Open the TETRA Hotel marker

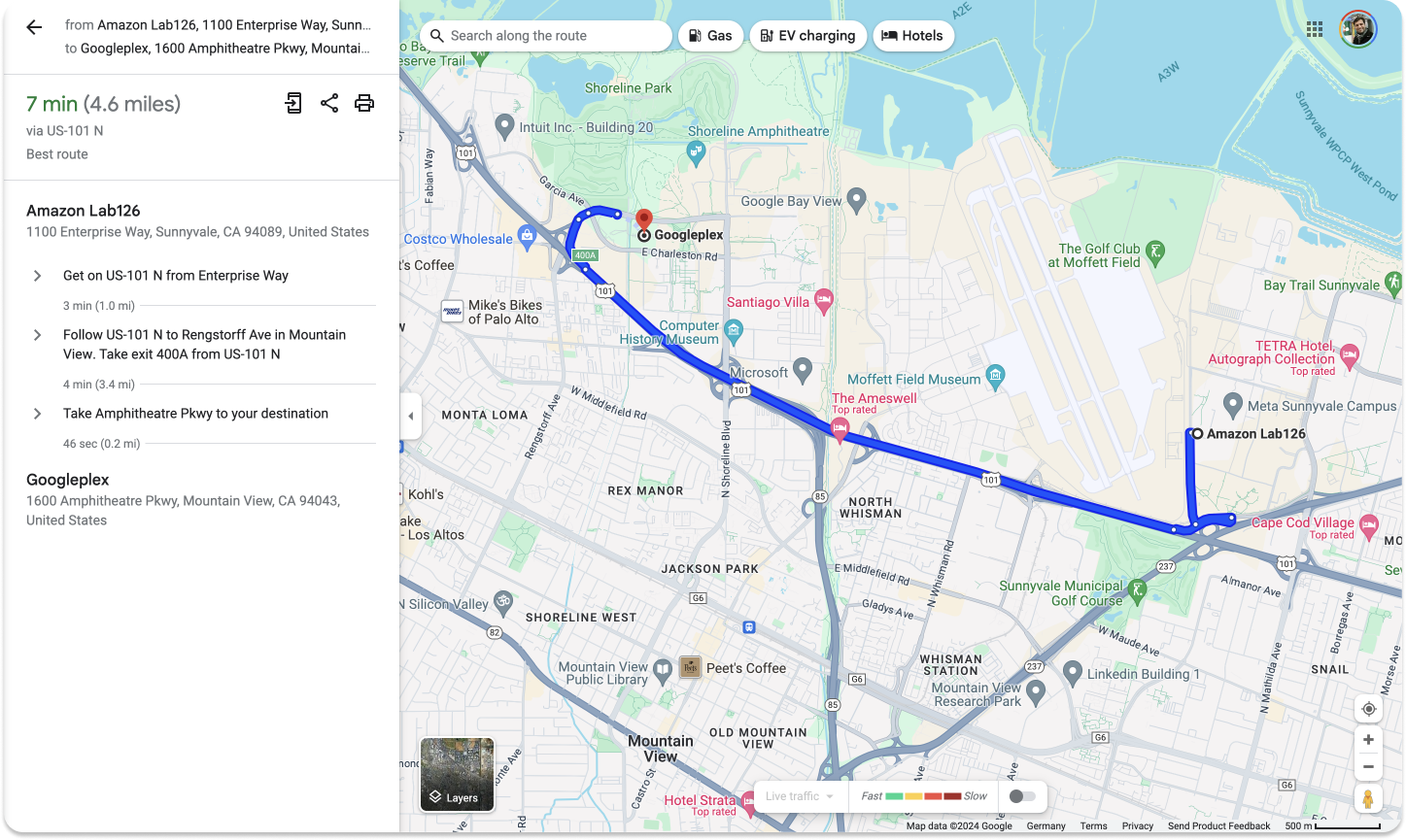(x=1350, y=357)
